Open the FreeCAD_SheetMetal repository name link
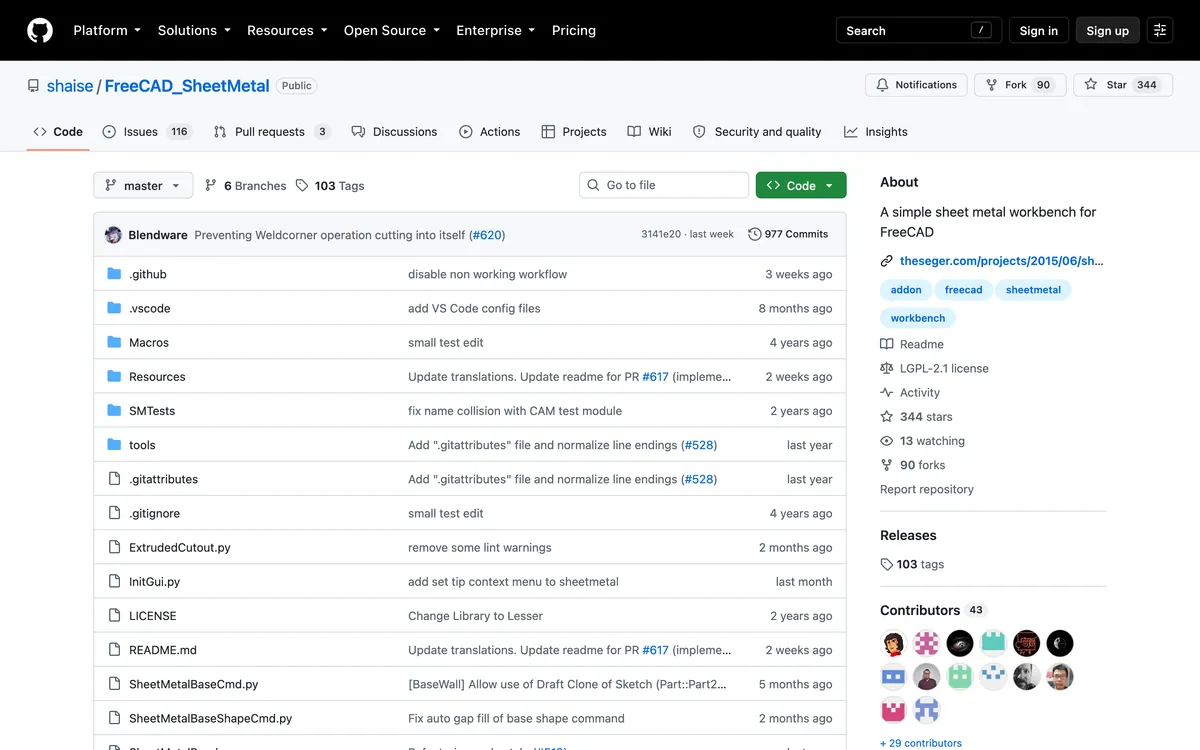1200x750 pixels. pos(187,86)
